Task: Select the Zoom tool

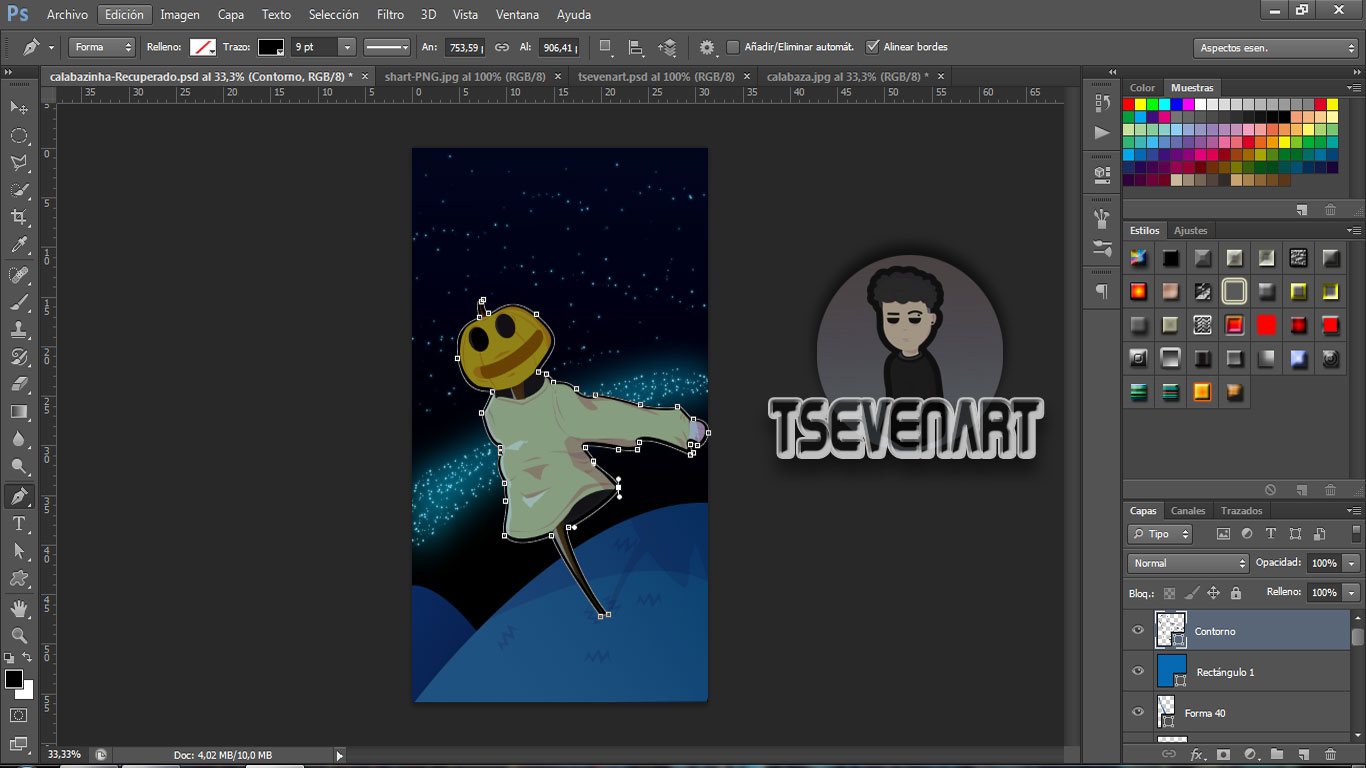Action: 19,635
